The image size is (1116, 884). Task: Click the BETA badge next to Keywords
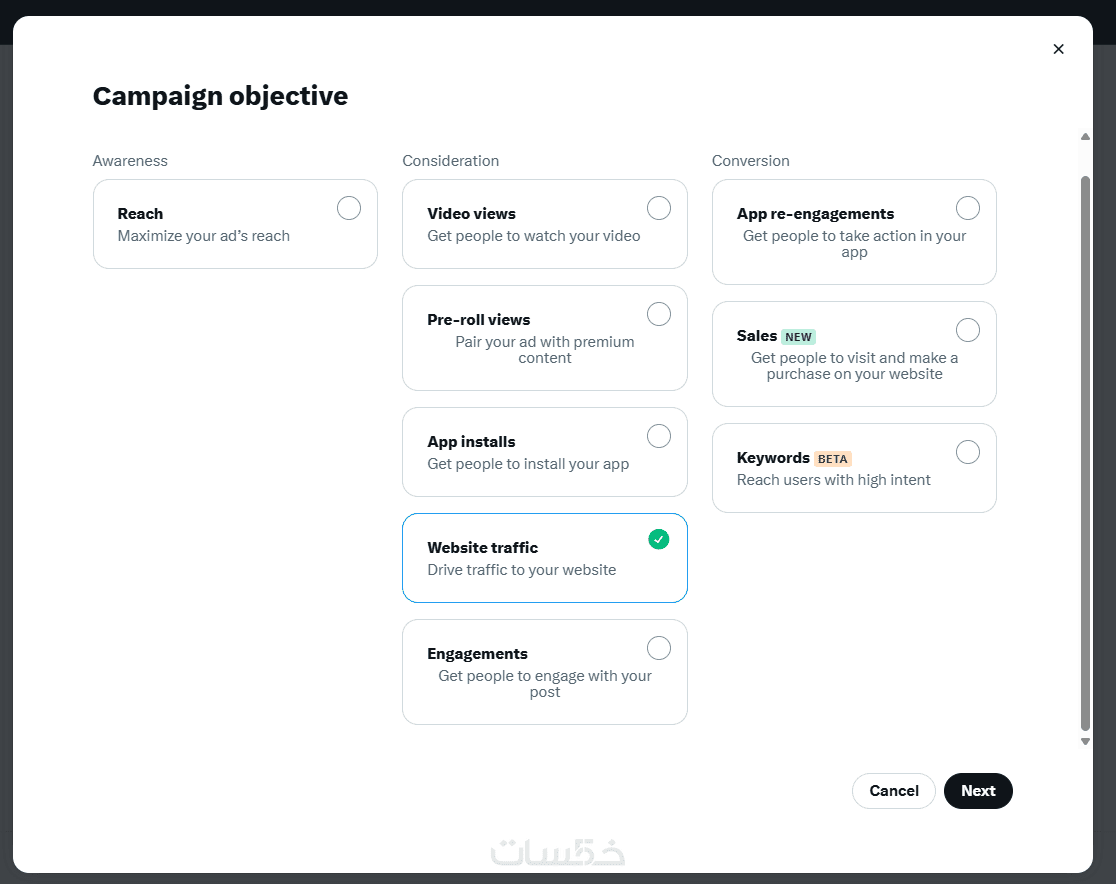pyautogui.click(x=833, y=459)
